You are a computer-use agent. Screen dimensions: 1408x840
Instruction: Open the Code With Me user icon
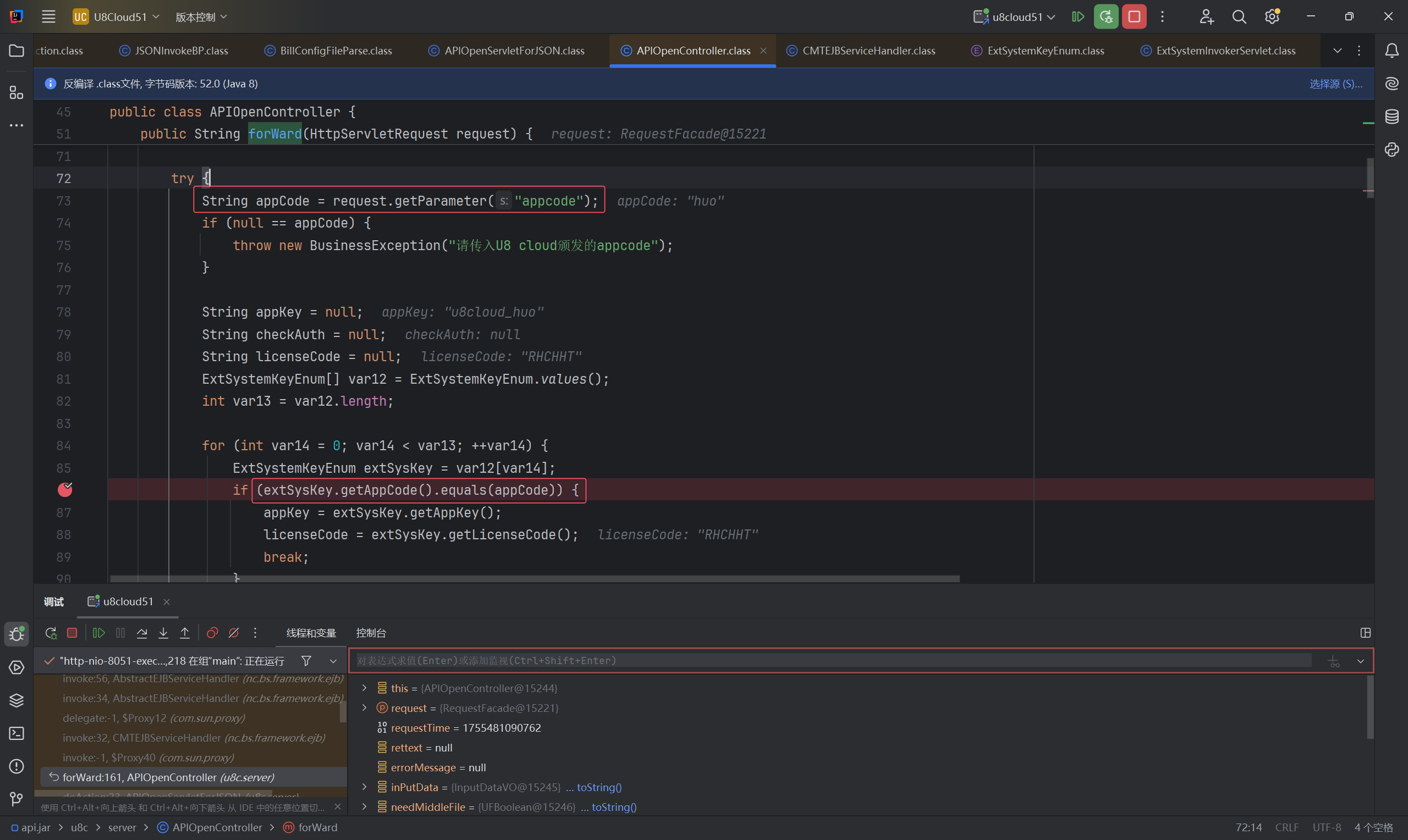(x=1206, y=17)
